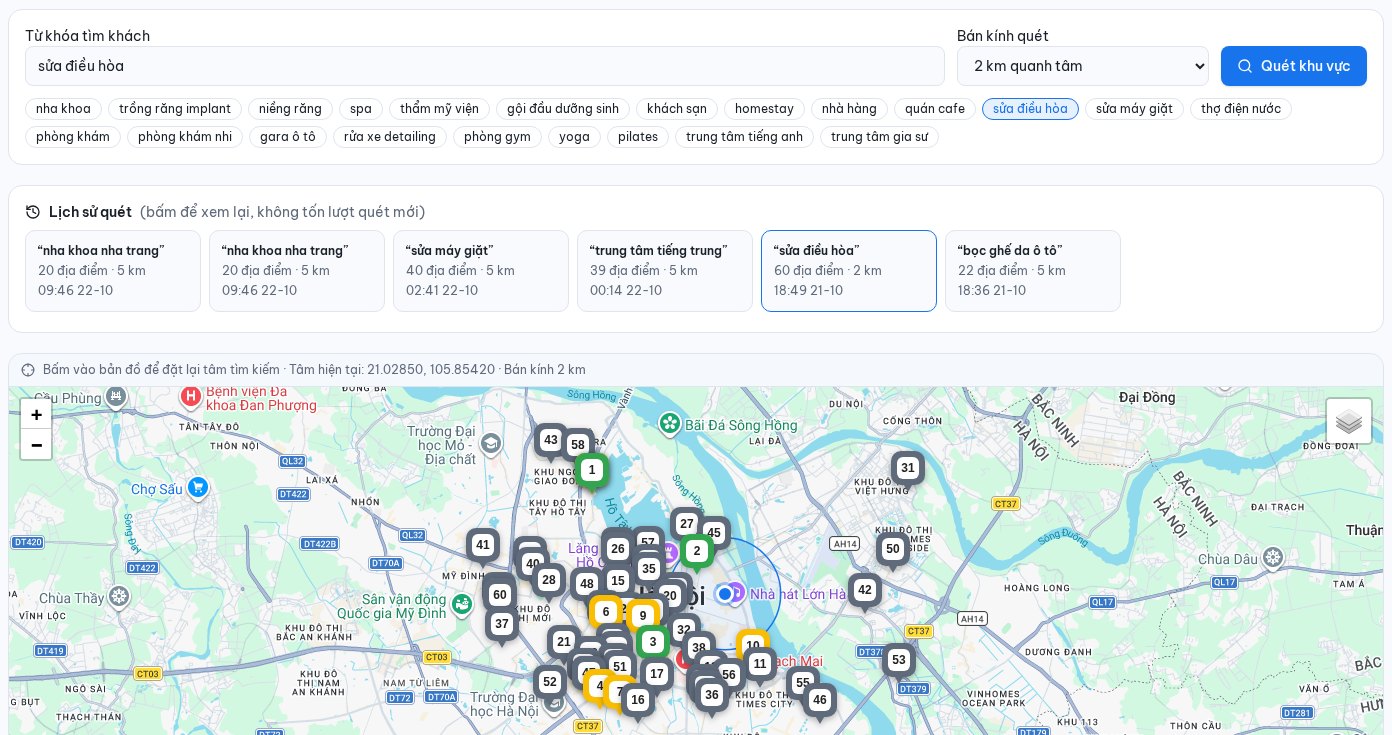Select map marker number 42

(x=865, y=590)
